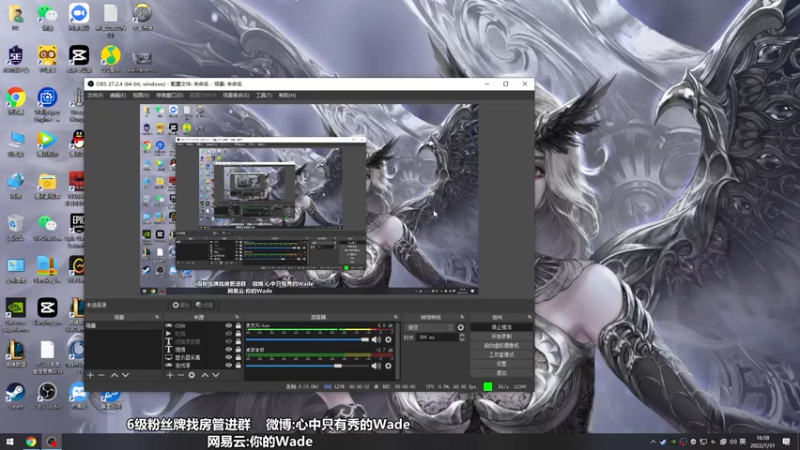
Task: Move source down in Sources panel
Action: (216, 375)
